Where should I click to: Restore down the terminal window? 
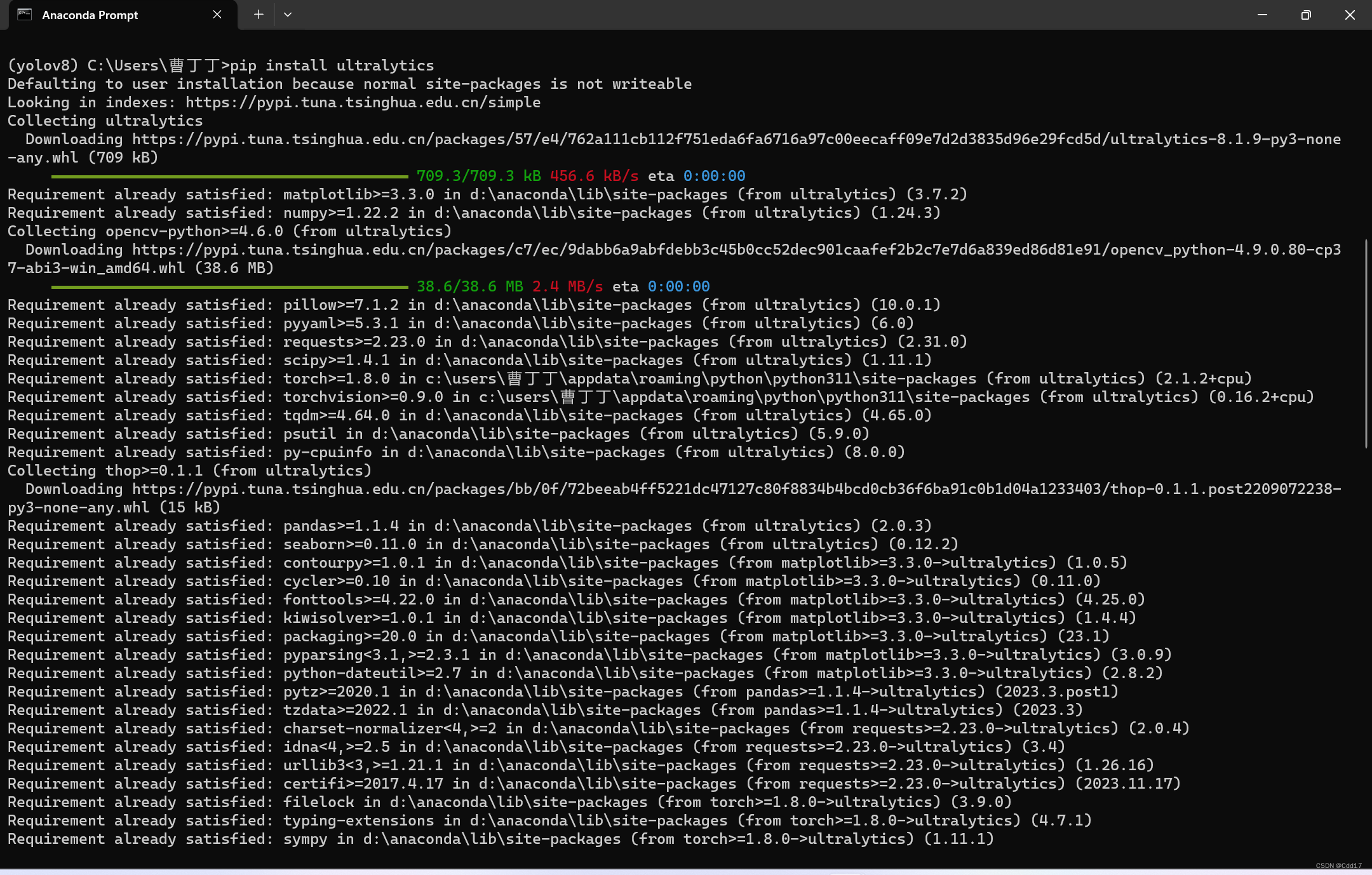(1306, 15)
